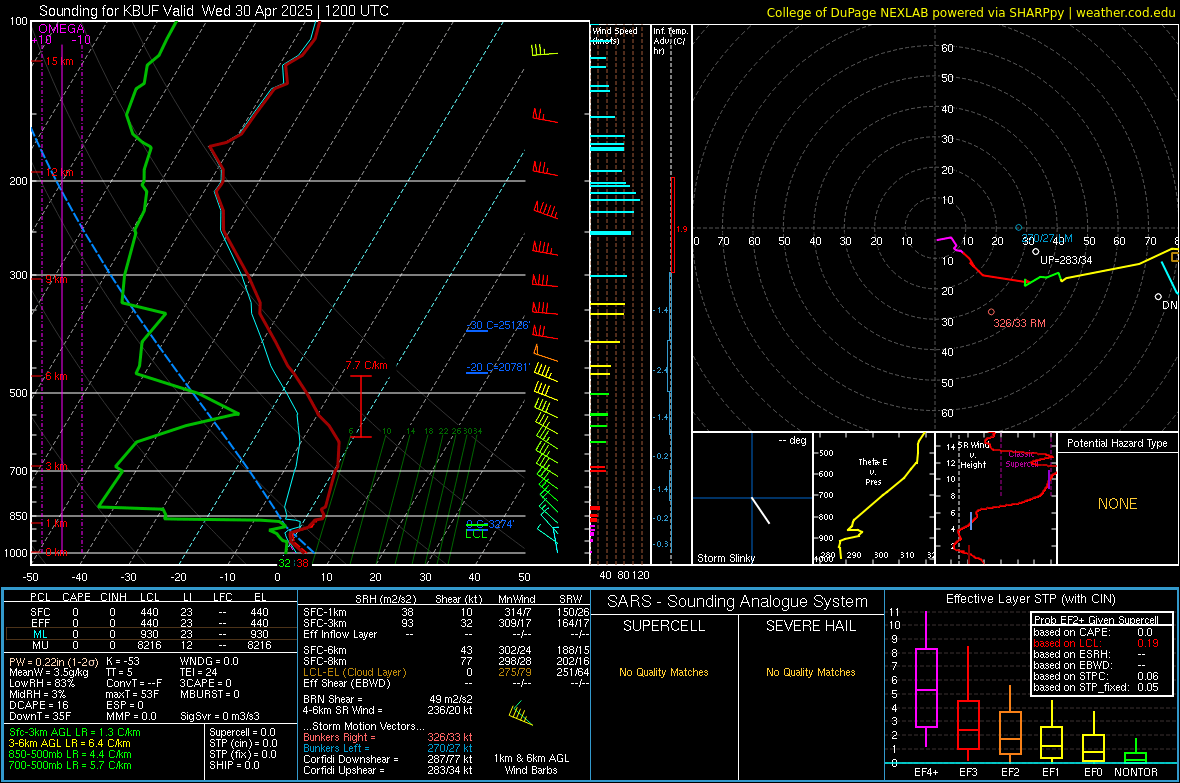Click No Quality Matches under SUPERCELL
The width and height of the screenshot is (1180, 783).
[664, 672]
